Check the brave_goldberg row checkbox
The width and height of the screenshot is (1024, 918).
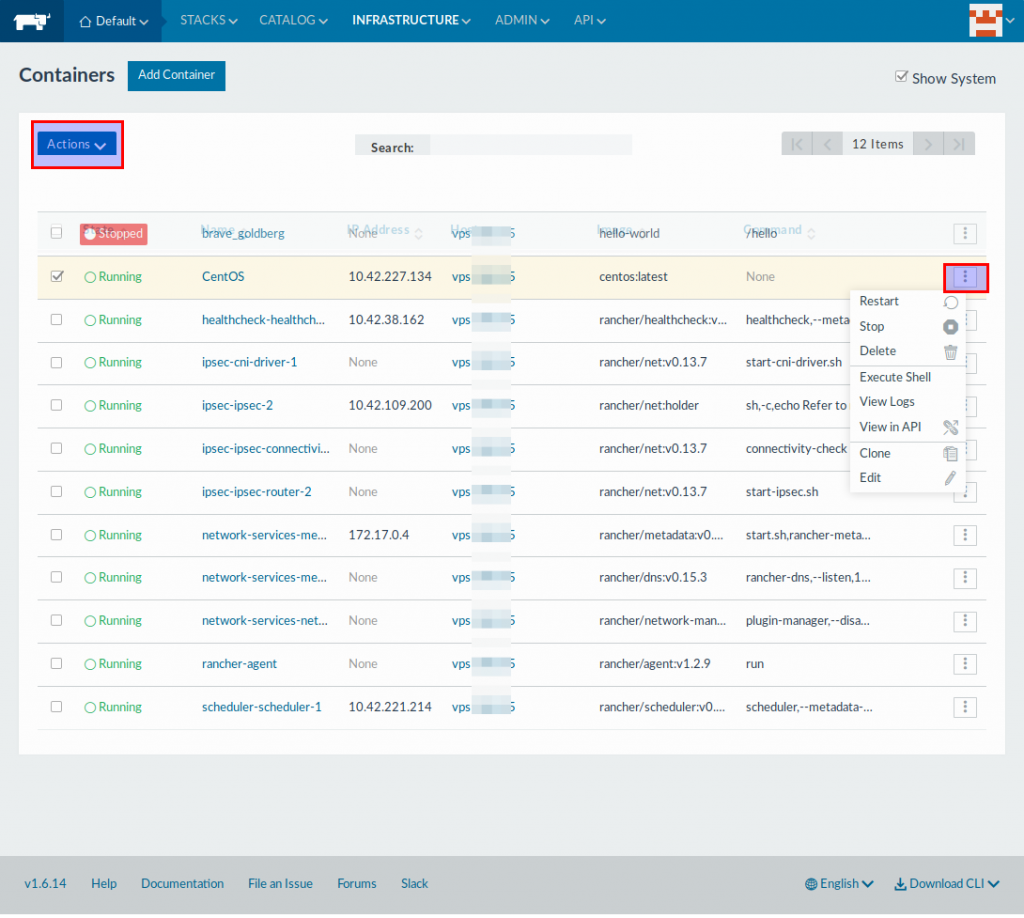click(56, 232)
